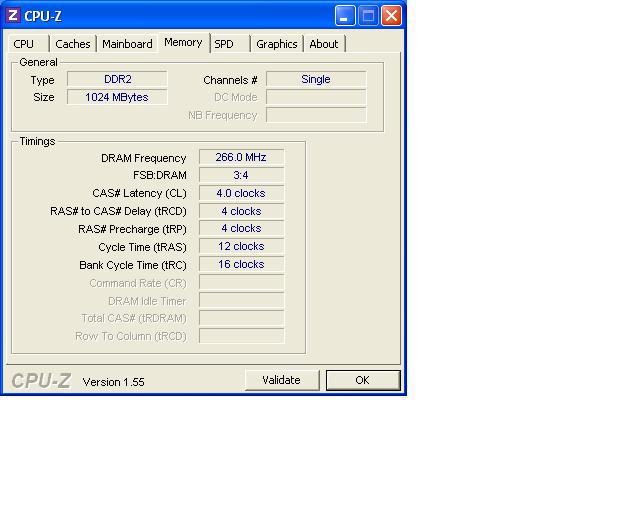Viewport: 640px width, 512px height.
Task: Minimize the CPU-Z window
Action: pyautogui.click(x=345, y=16)
